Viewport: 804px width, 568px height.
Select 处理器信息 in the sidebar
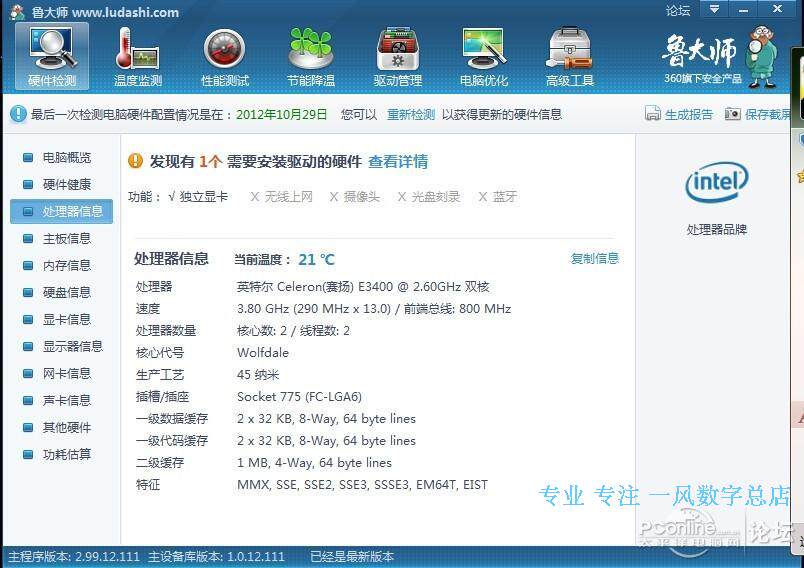(x=62, y=211)
